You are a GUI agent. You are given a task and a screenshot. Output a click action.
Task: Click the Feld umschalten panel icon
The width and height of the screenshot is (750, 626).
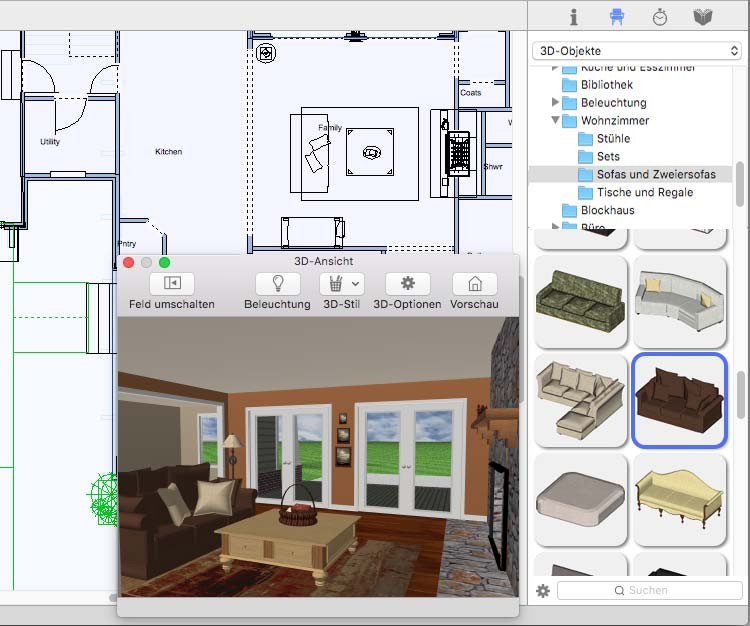click(x=172, y=283)
